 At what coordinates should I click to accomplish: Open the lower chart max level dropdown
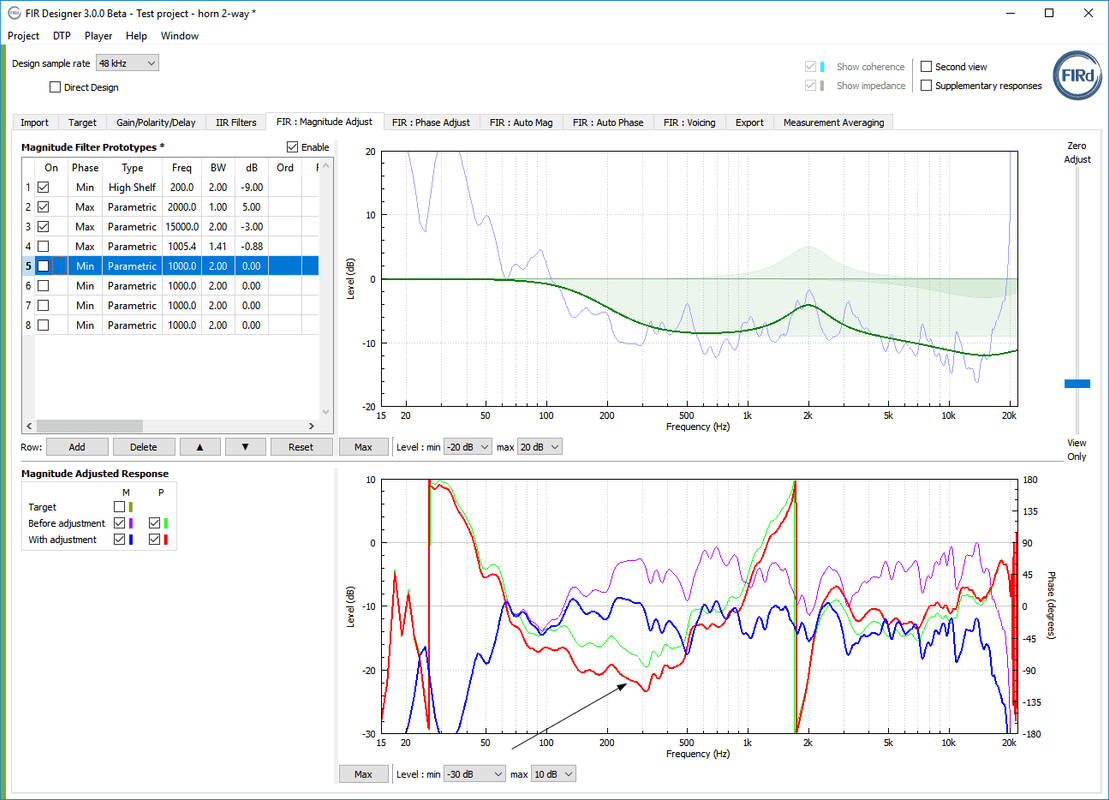tap(553, 773)
